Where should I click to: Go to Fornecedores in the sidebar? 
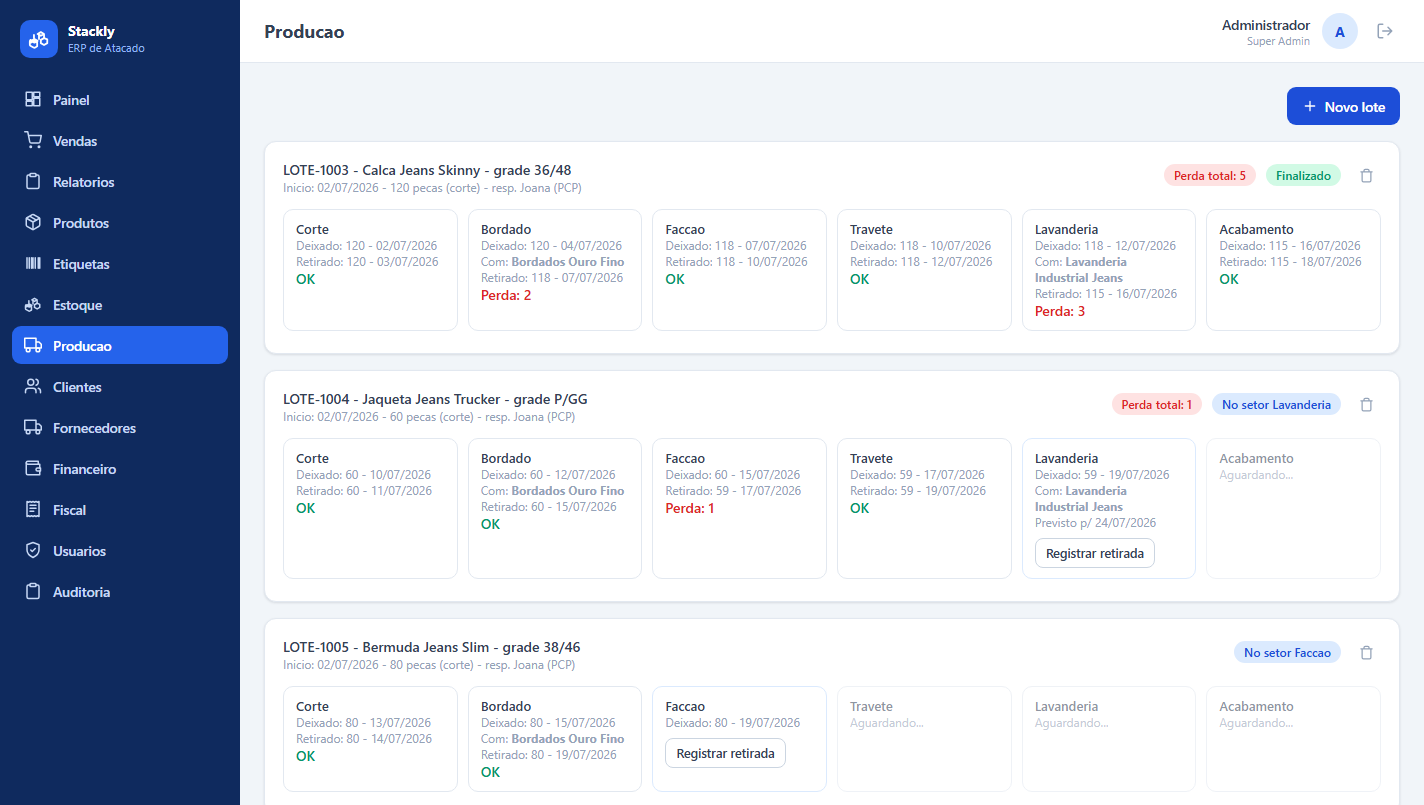[x=120, y=428]
